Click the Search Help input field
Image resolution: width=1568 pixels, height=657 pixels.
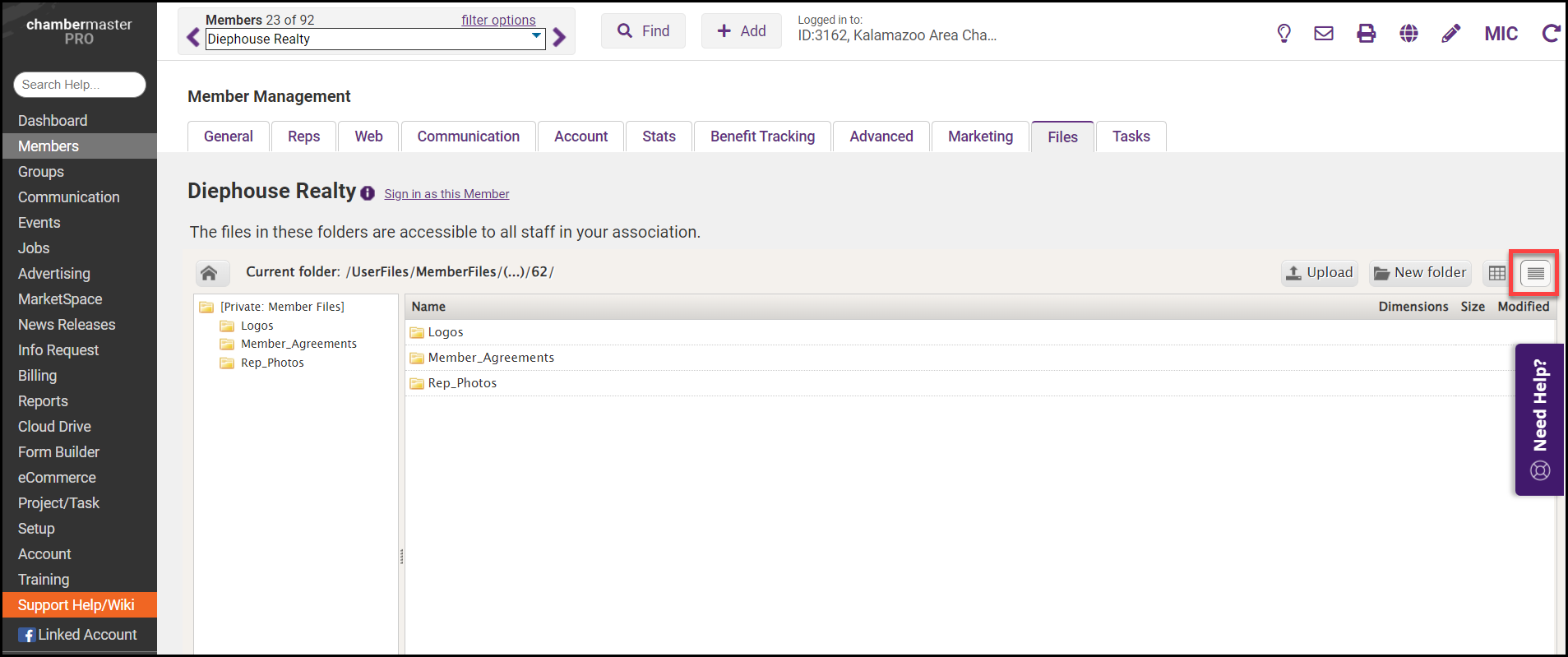(80, 85)
